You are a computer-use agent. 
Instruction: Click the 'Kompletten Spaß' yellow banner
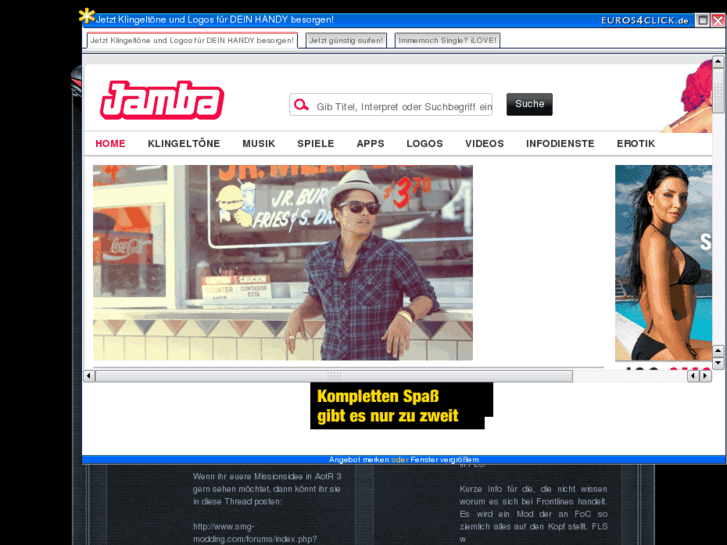coord(401,406)
